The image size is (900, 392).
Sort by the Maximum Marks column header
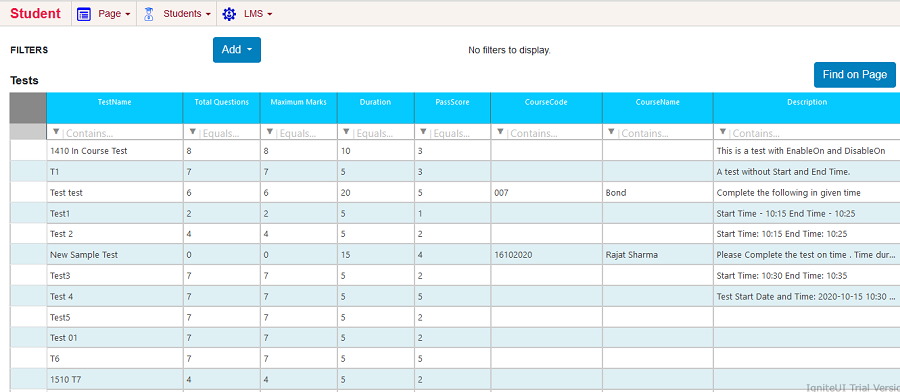[x=298, y=108]
